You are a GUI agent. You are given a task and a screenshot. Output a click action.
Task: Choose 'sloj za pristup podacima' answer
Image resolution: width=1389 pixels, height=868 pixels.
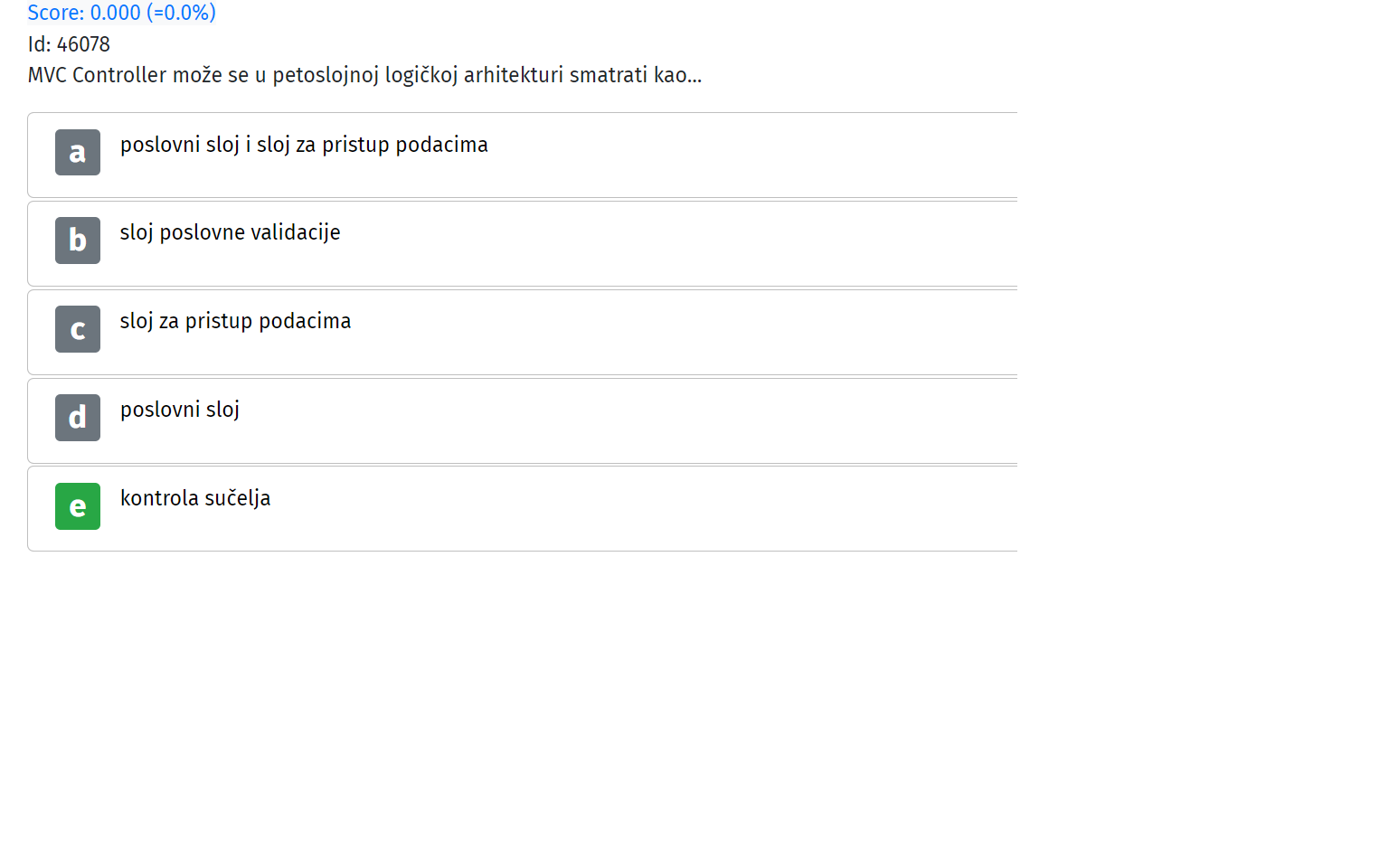235,321
